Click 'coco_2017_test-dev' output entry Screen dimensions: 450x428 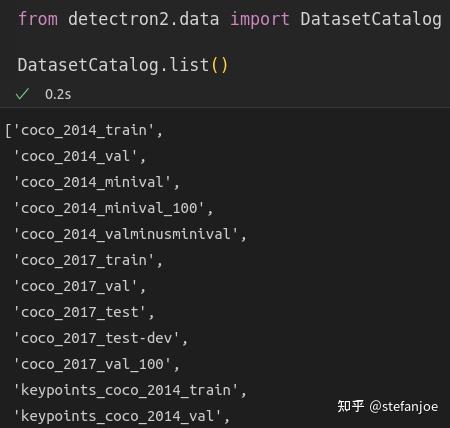97,338
